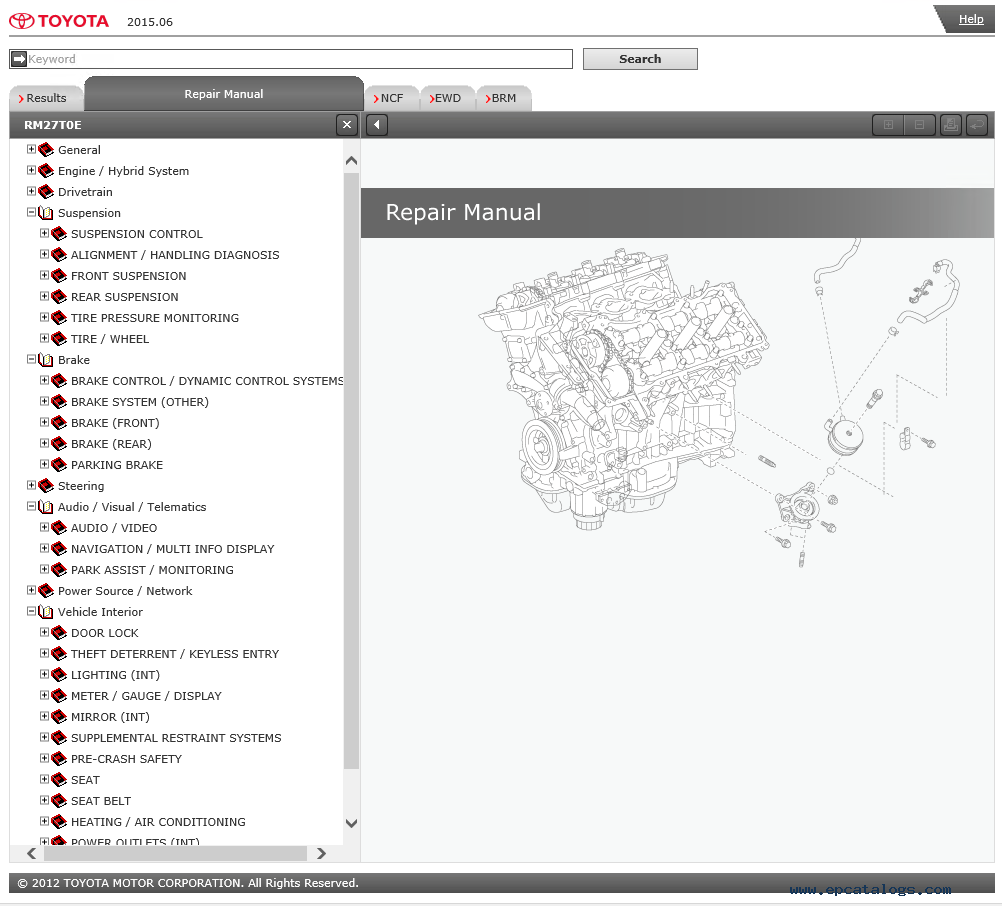
Task: Click the arrow icon beside the Keyword field
Action: coord(18,59)
